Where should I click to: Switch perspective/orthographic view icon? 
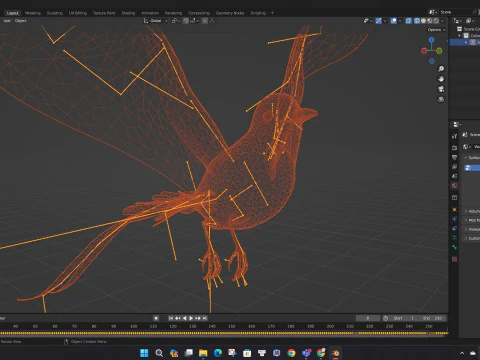click(441, 99)
